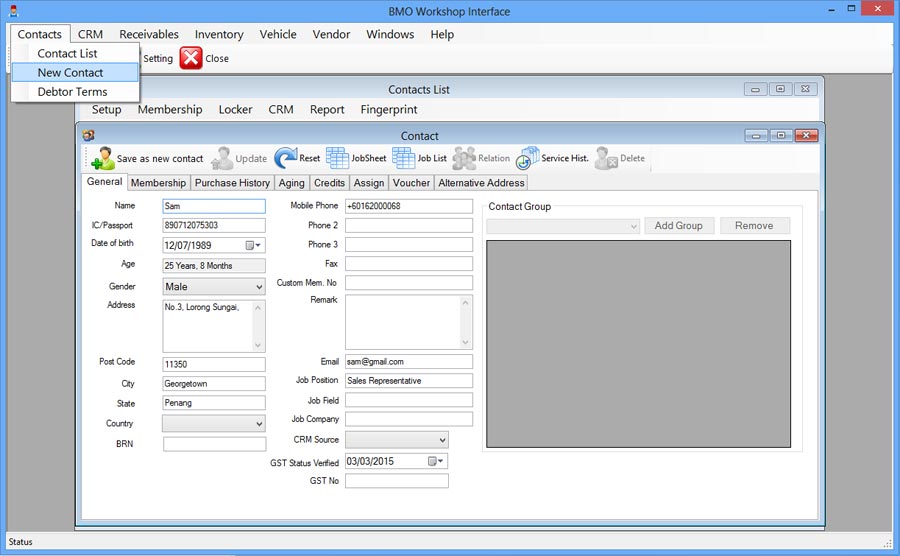Image resolution: width=900 pixels, height=556 pixels.
Task: Click the GST No field
Action: coord(397,481)
